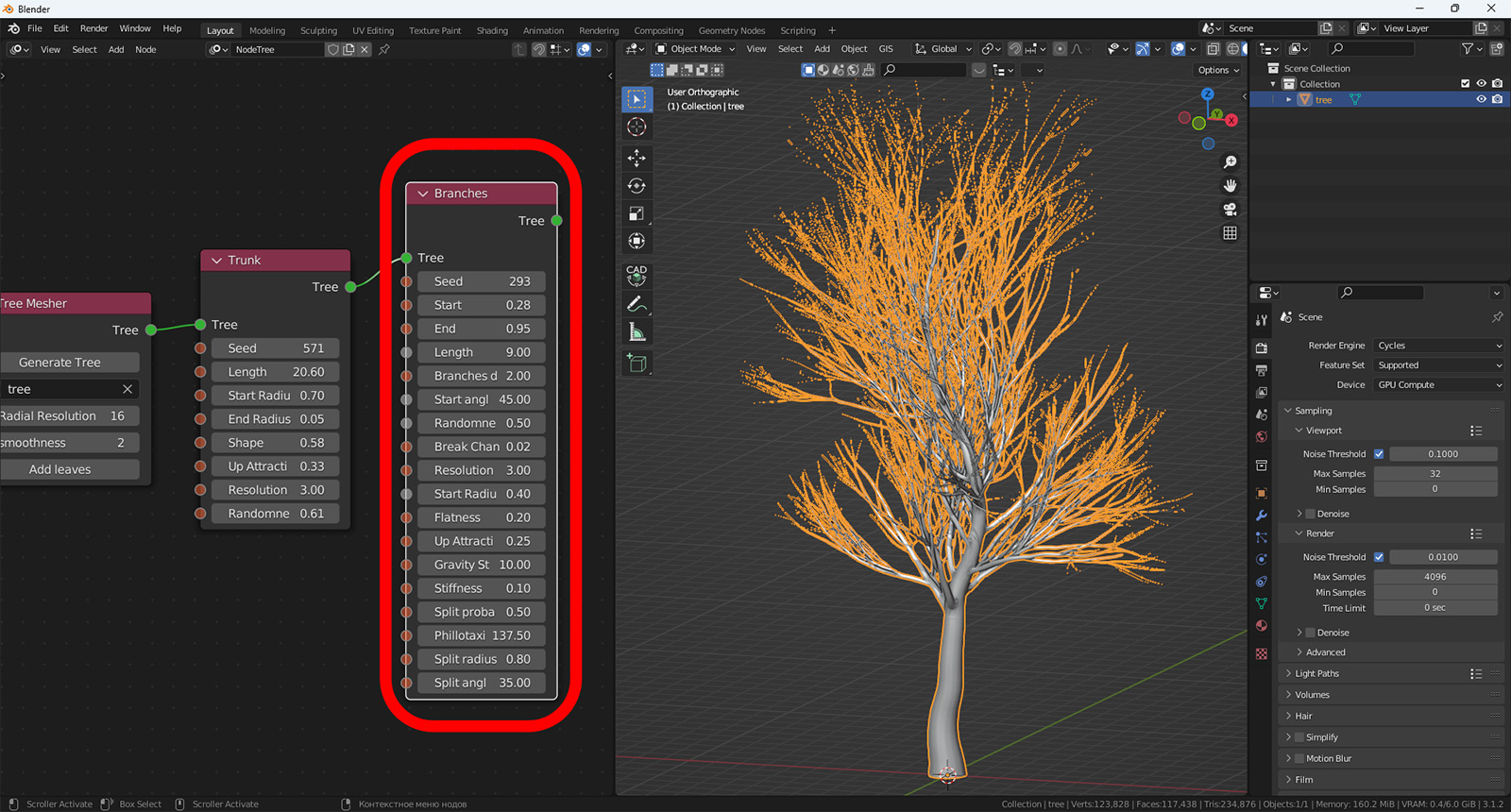
Task: Activate the 3D Cursor tool
Action: point(637,127)
